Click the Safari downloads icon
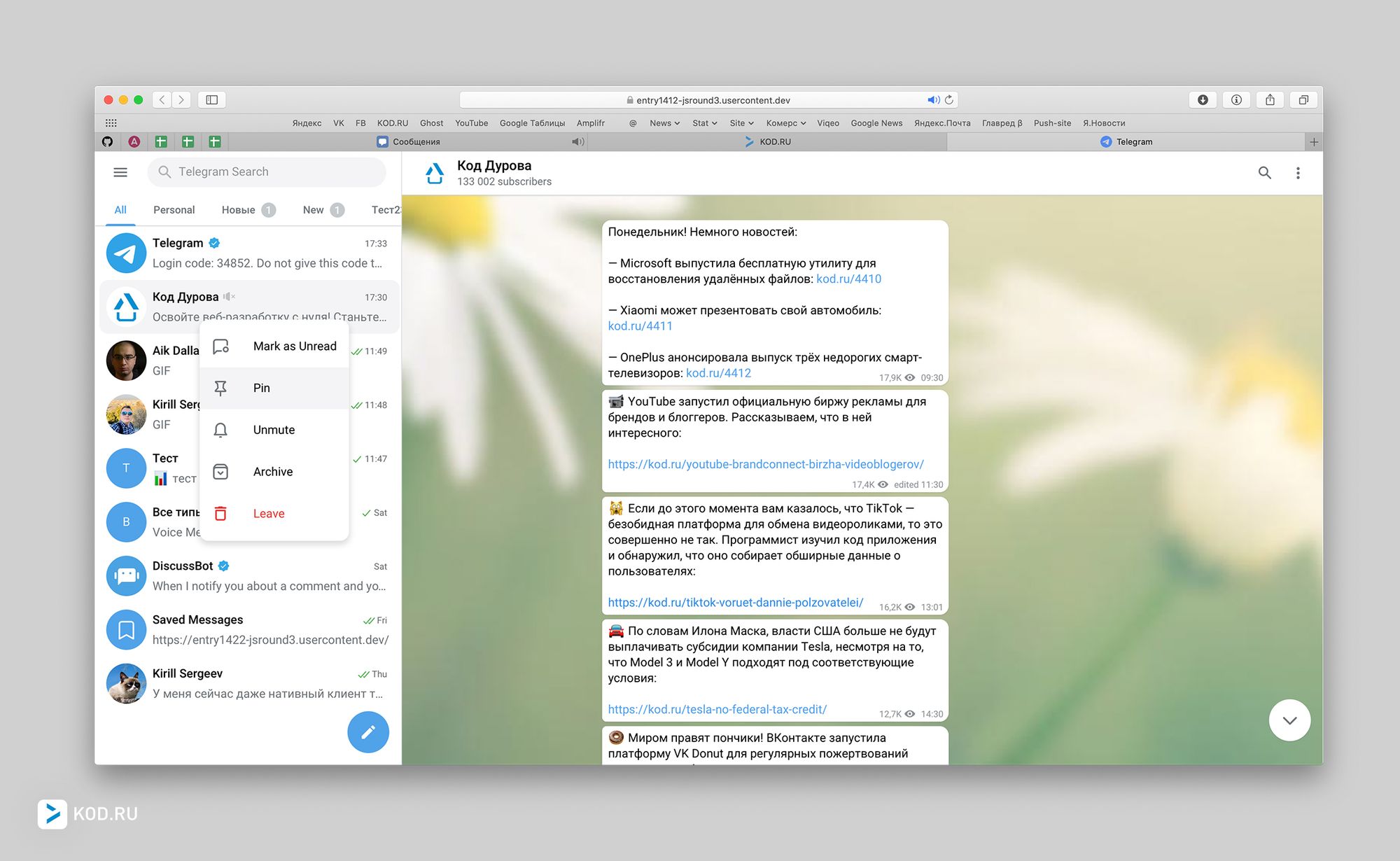The height and width of the screenshot is (861, 1400). [x=1203, y=100]
